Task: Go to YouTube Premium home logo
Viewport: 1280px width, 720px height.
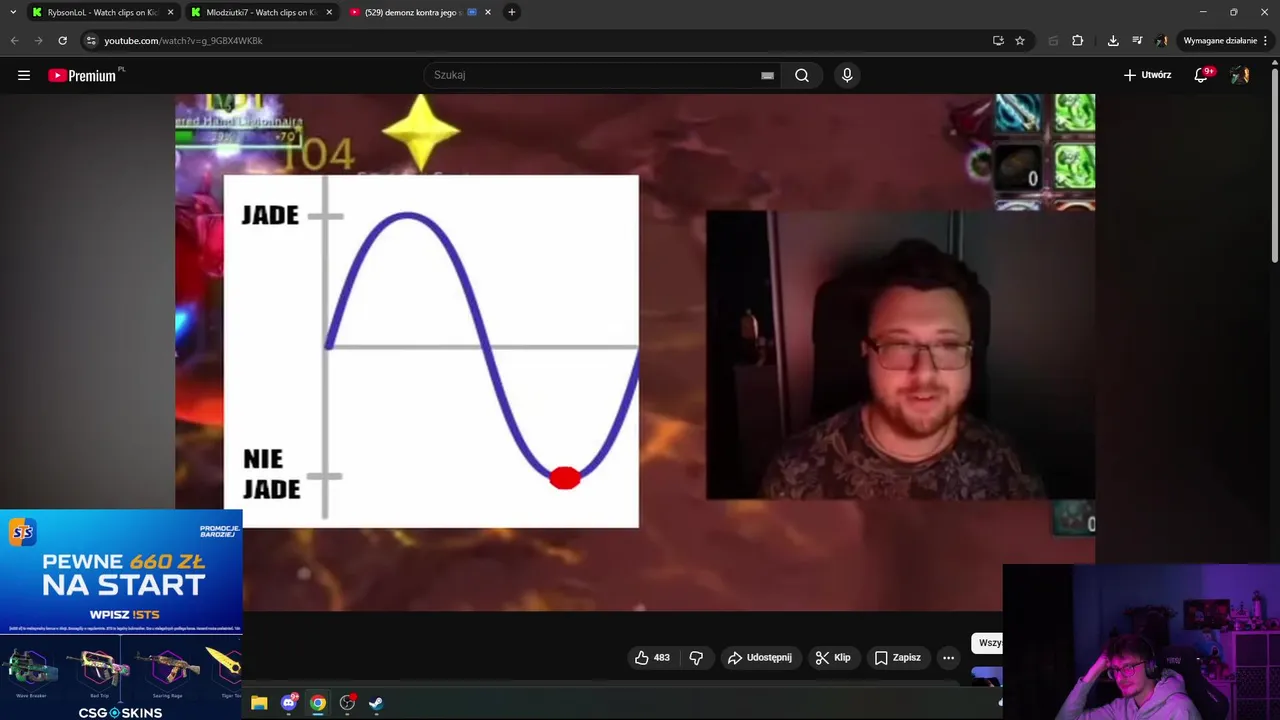Action: point(83,75)
